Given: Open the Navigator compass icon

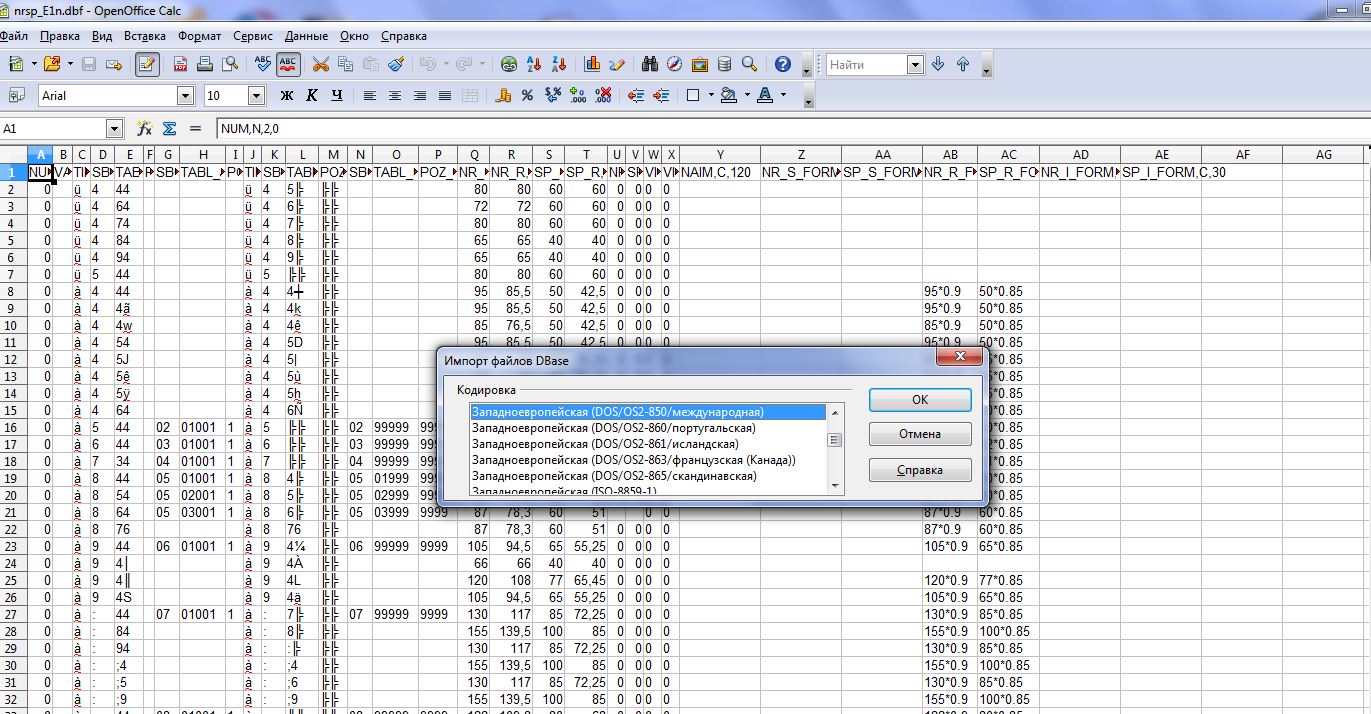Looking at the screenshot, I should click(x=674, y=64).
